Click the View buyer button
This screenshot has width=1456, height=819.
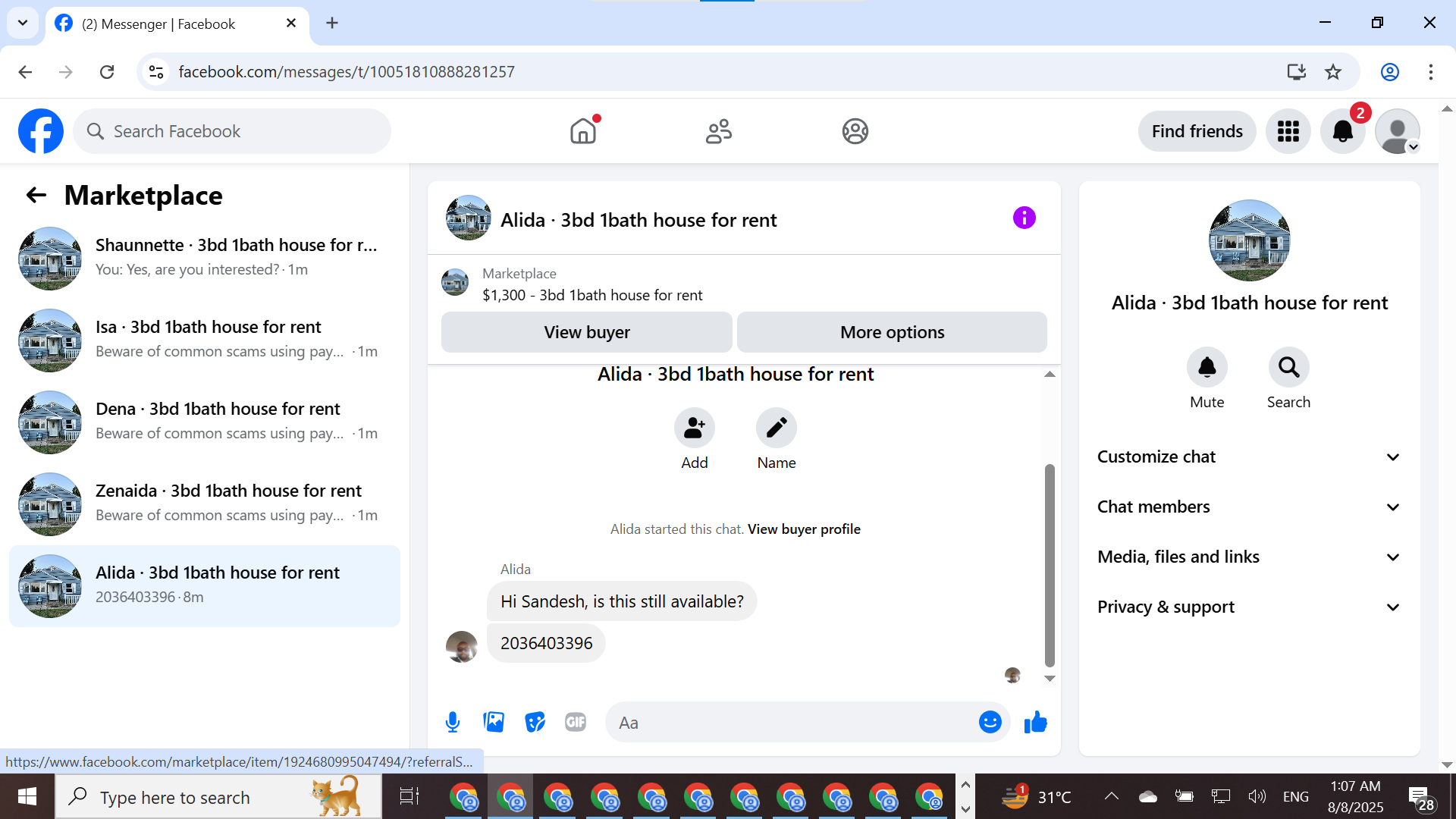pos(586,332)
